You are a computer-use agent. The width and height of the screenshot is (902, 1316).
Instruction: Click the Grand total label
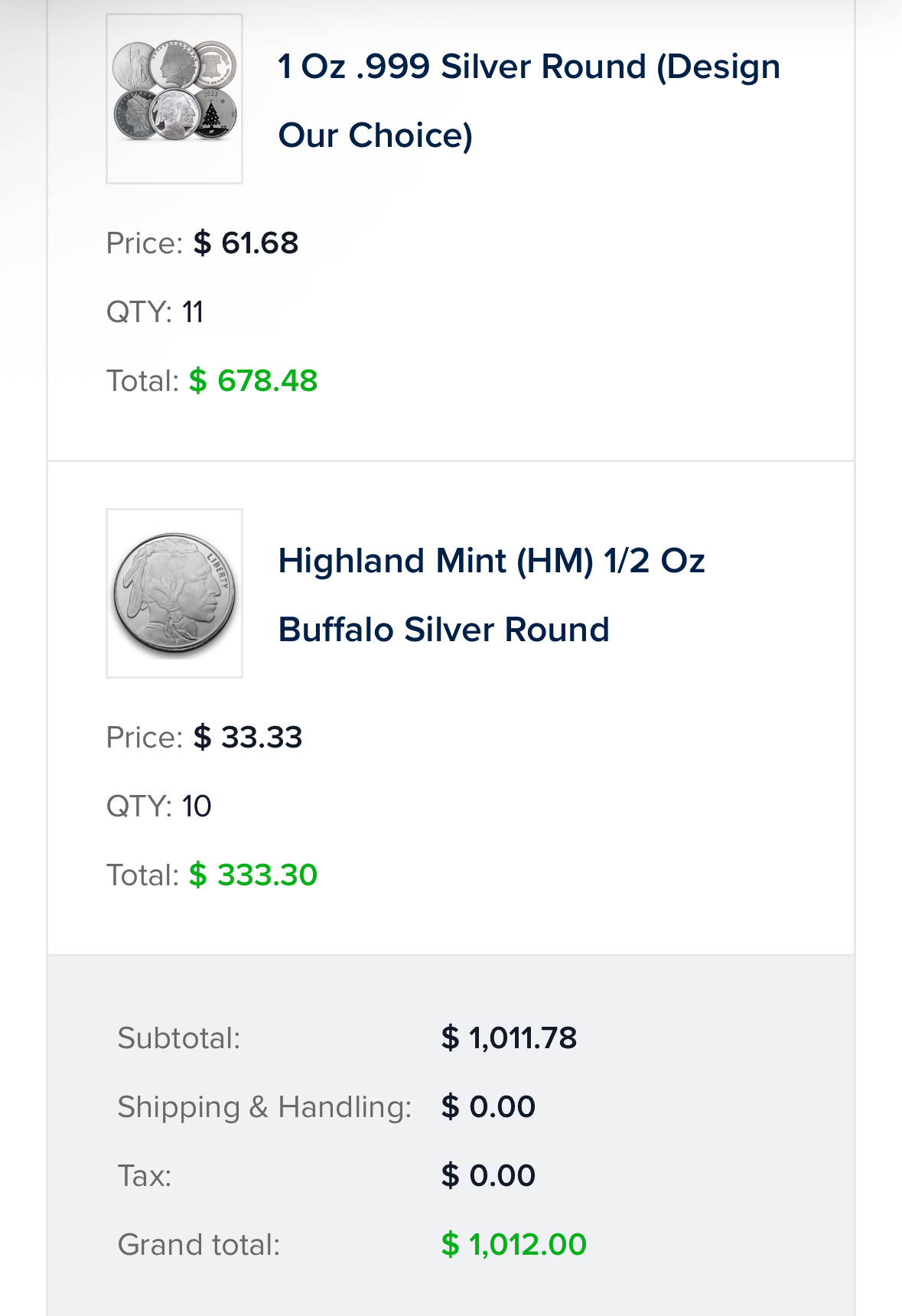point(199,1245)
